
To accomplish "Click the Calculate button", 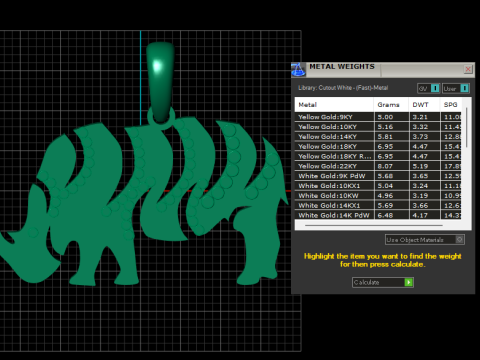I will 383,282.
